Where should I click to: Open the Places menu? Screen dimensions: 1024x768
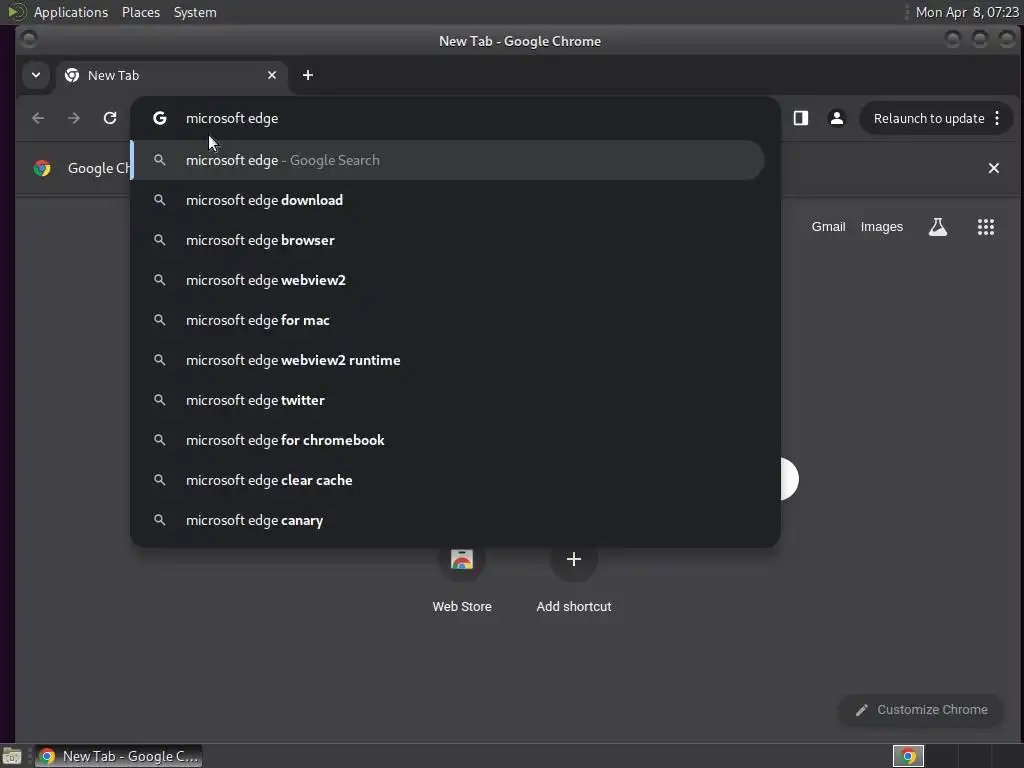[140, 12]
